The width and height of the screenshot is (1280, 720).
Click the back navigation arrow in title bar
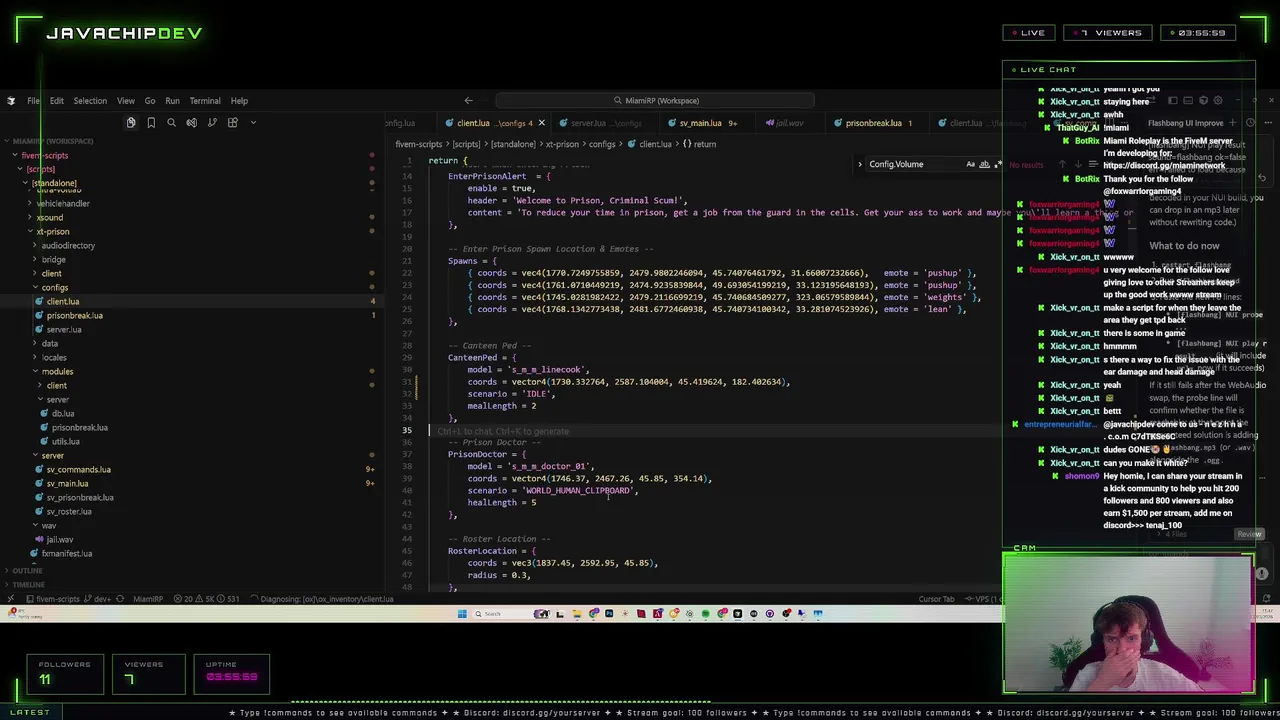pyautogui.click(x=468, y=100)
